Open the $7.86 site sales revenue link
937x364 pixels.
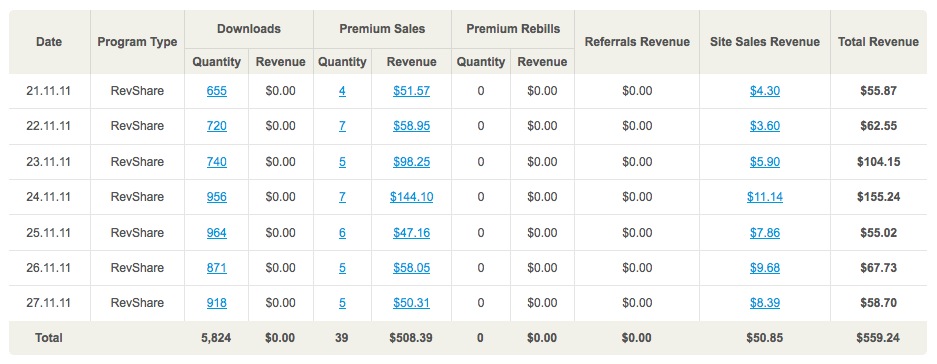point(764,233)
